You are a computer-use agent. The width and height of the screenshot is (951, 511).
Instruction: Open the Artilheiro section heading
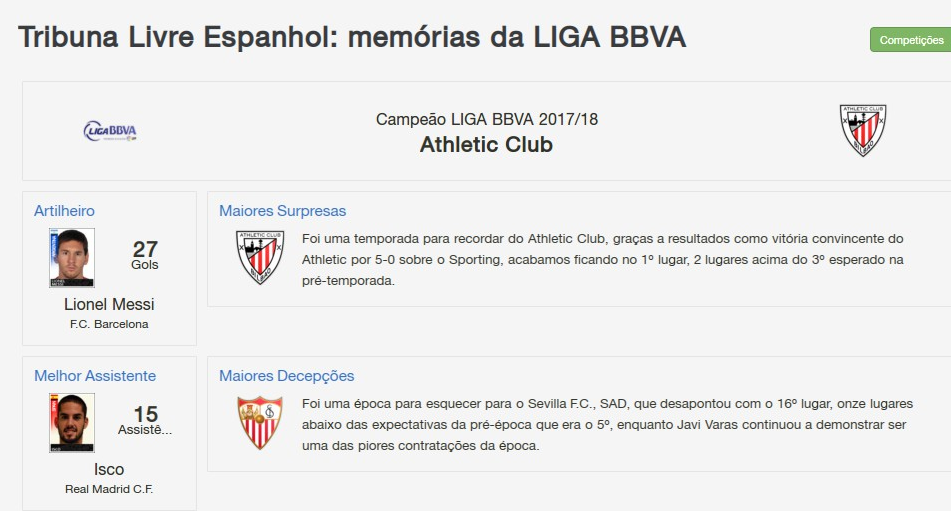[64, 211]
